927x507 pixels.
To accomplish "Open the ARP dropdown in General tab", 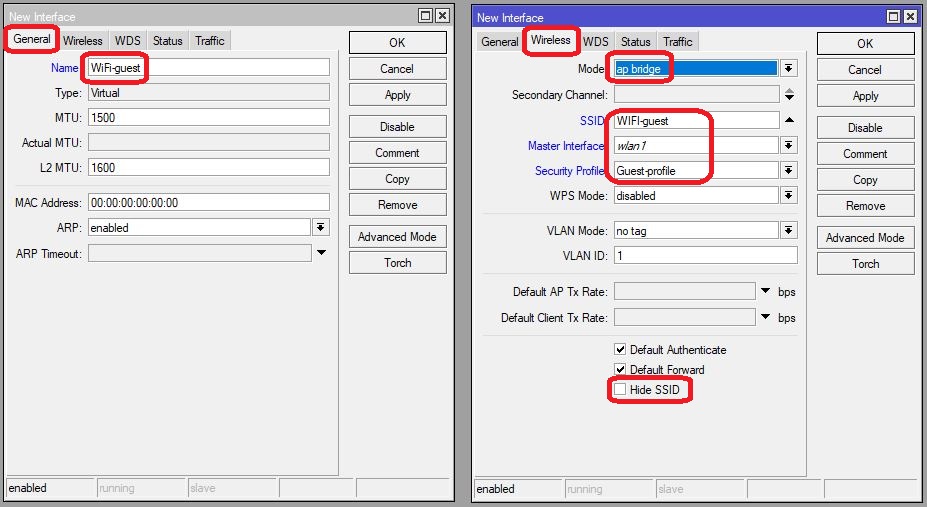I will 321,228.
